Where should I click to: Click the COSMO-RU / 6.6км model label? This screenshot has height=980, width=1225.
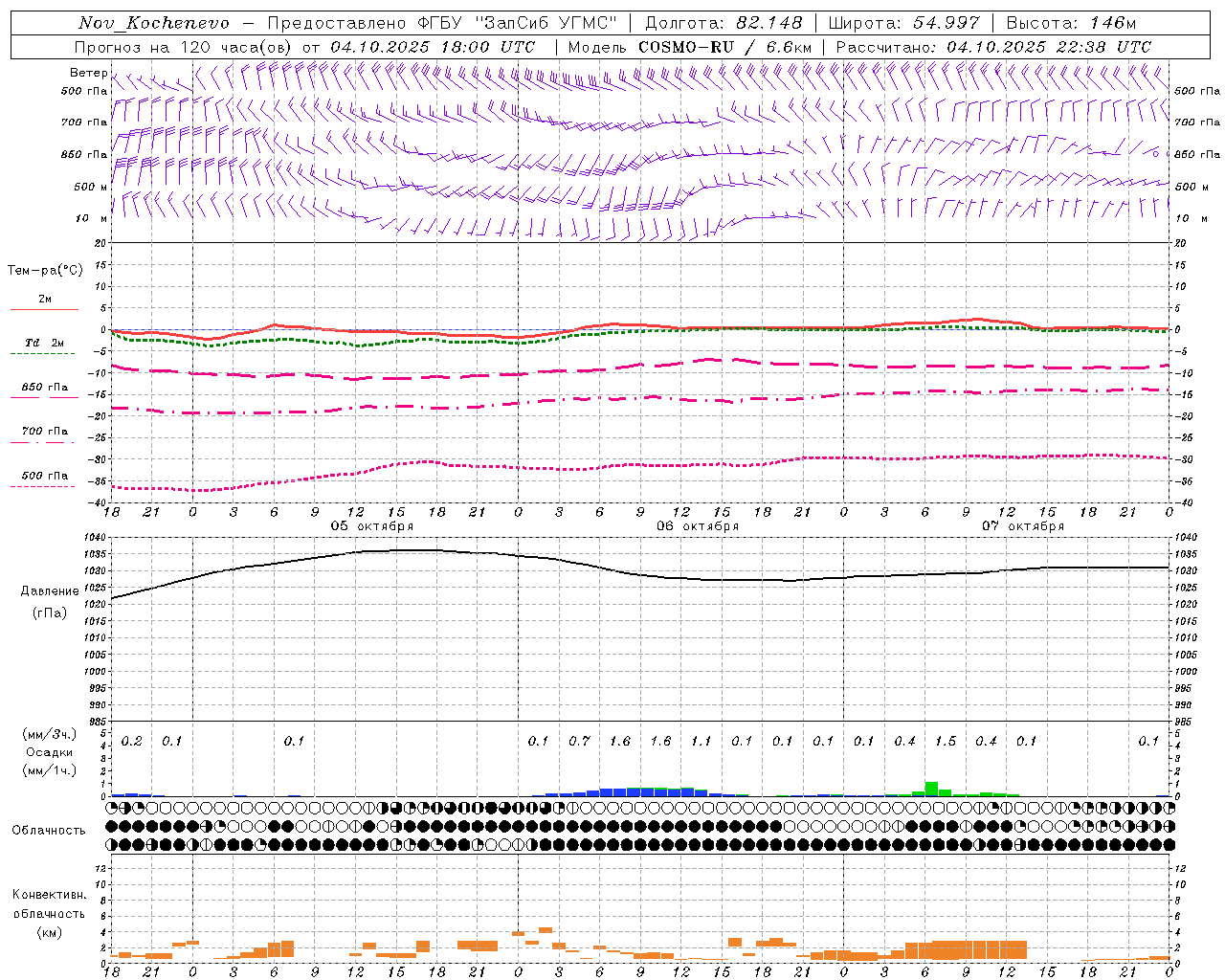(725, 47)
